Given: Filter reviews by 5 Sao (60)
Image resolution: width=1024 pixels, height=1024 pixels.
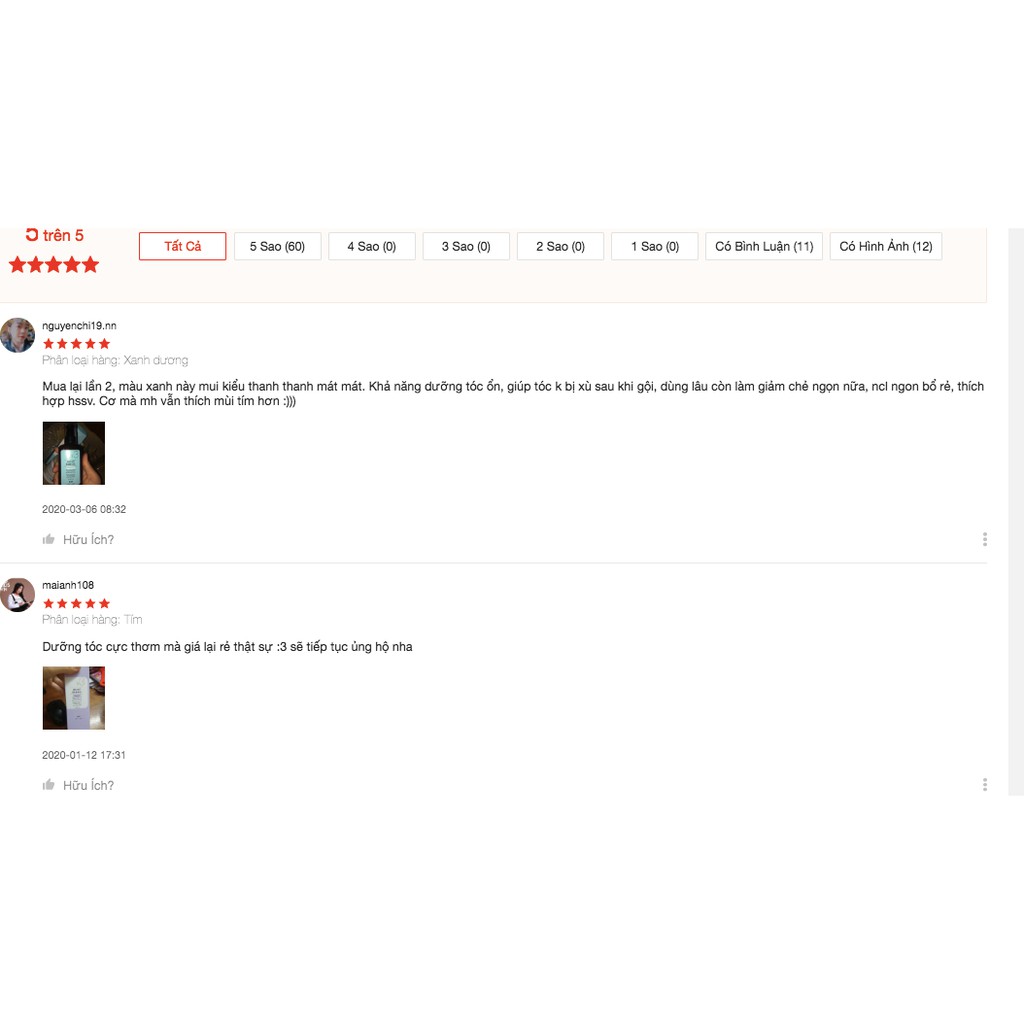Looking at the screenshot, I should (277, 246).
